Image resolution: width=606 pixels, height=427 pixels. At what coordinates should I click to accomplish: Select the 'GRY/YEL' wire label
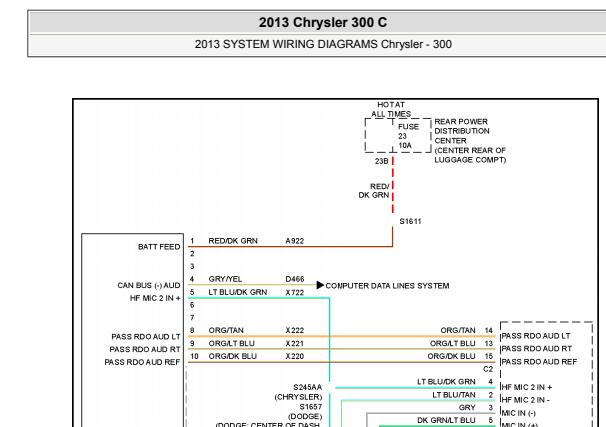225,279
